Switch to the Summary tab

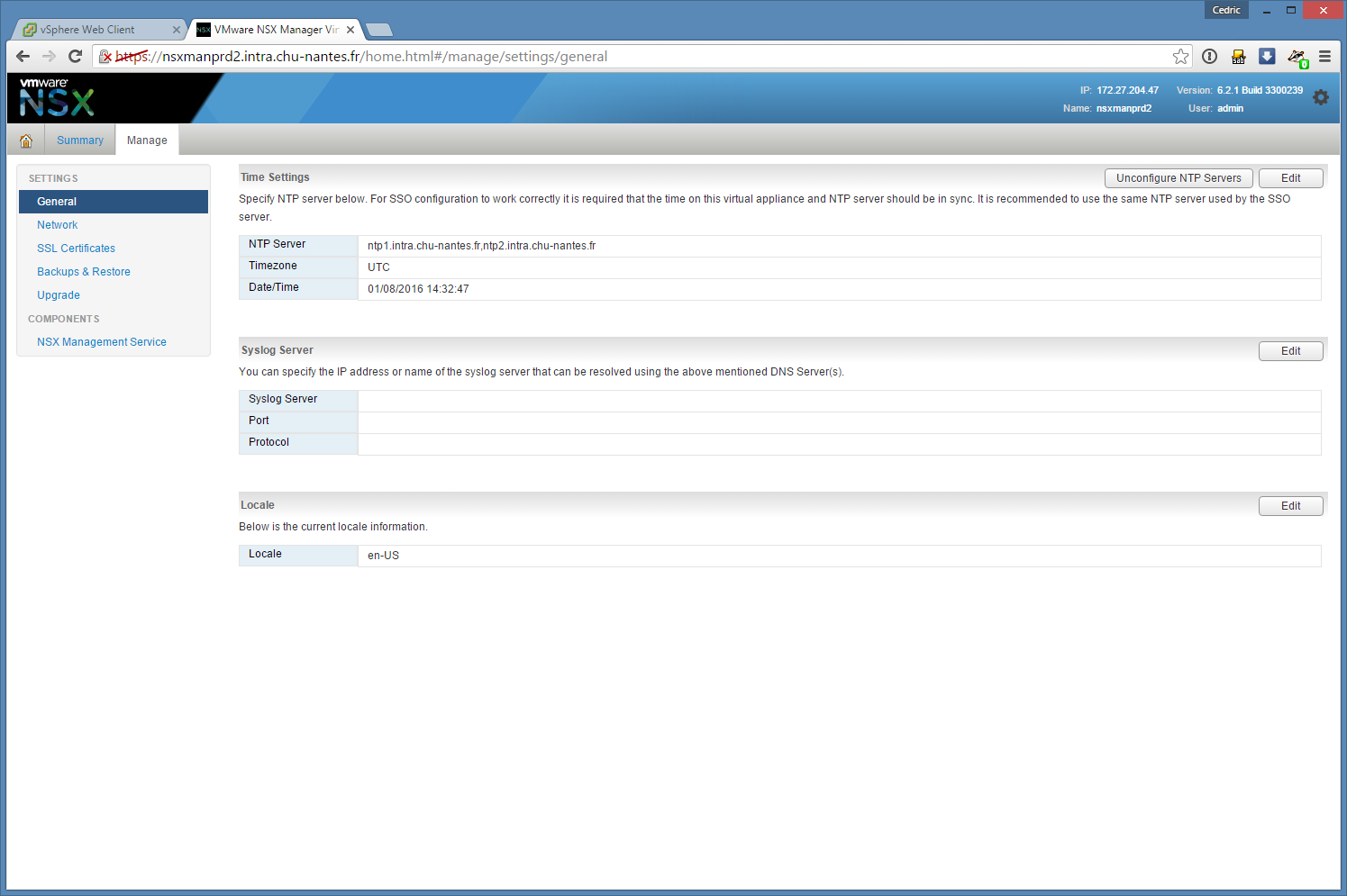click(x=80, y=140)
